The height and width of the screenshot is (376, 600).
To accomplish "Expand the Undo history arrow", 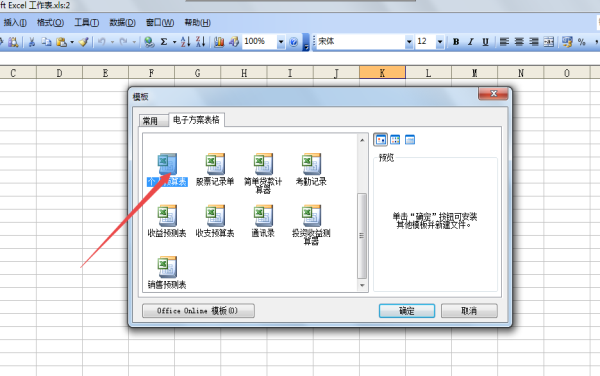I will [112, 42].
